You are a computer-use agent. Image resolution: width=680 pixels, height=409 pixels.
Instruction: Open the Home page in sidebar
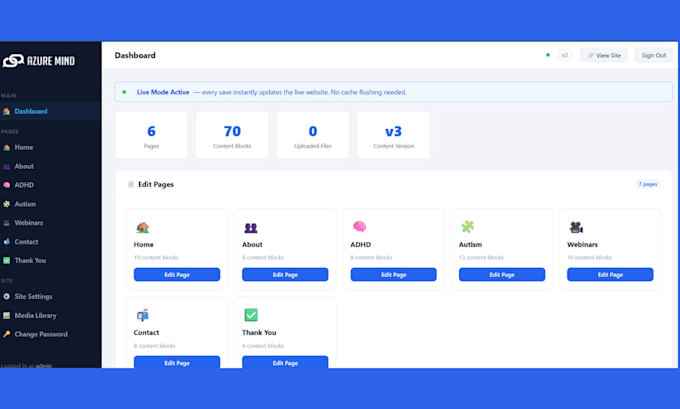pos(50,147)
